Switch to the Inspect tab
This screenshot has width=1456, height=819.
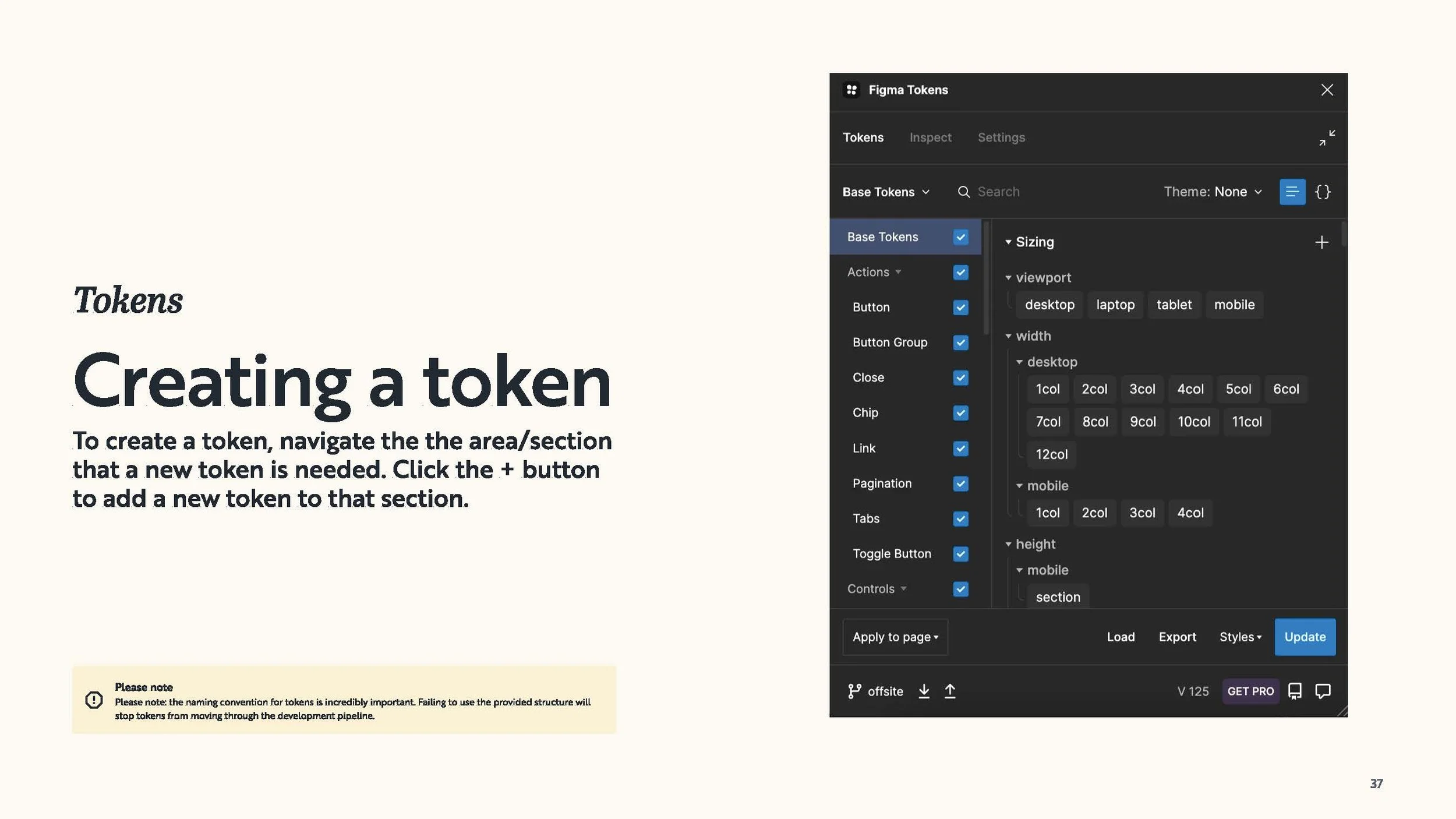[930, 137]
